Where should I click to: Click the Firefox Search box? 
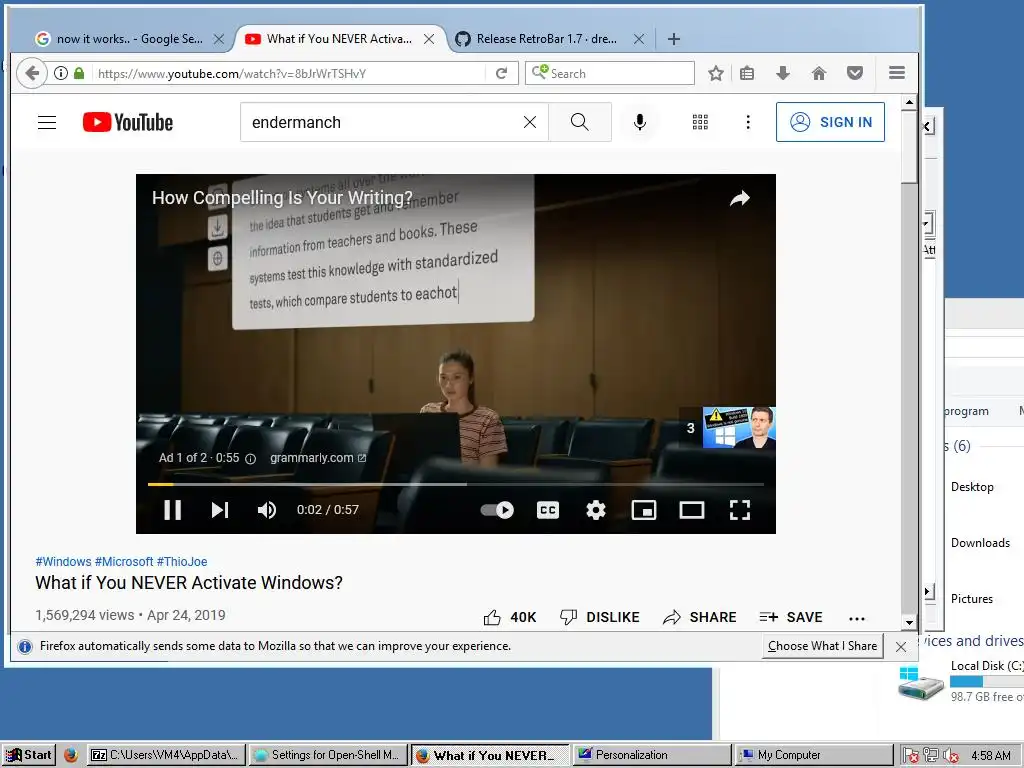609,73
